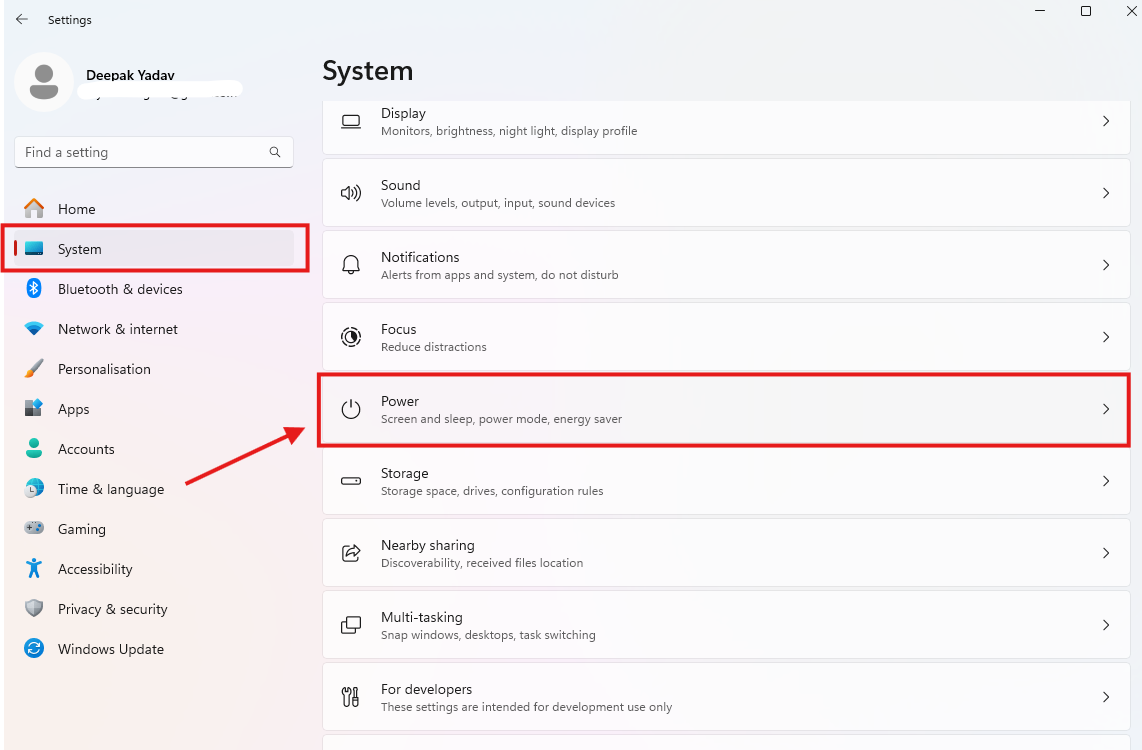This screenshot has width=1142, height=750.
Task: Open Accounts label in sidebar
Action: (x=86, y=449)
